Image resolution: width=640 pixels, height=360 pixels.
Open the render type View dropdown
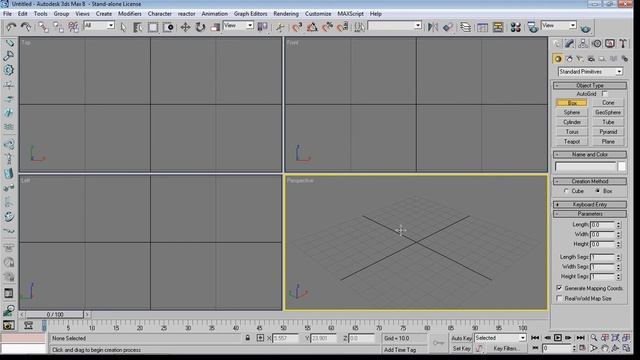coord(558,25)
